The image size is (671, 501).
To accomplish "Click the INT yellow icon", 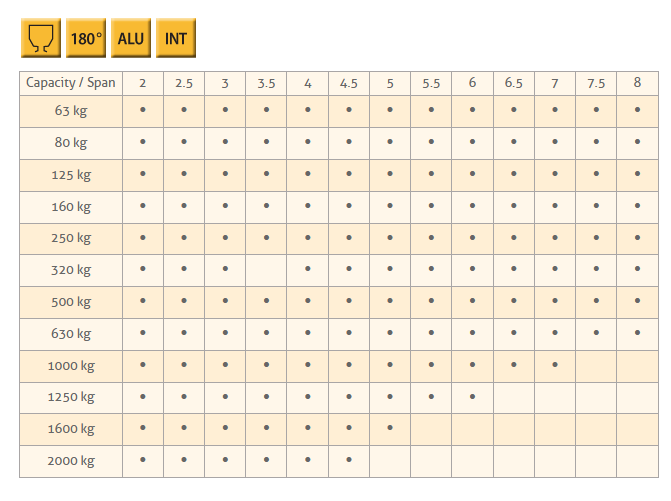I will (176, 38).
